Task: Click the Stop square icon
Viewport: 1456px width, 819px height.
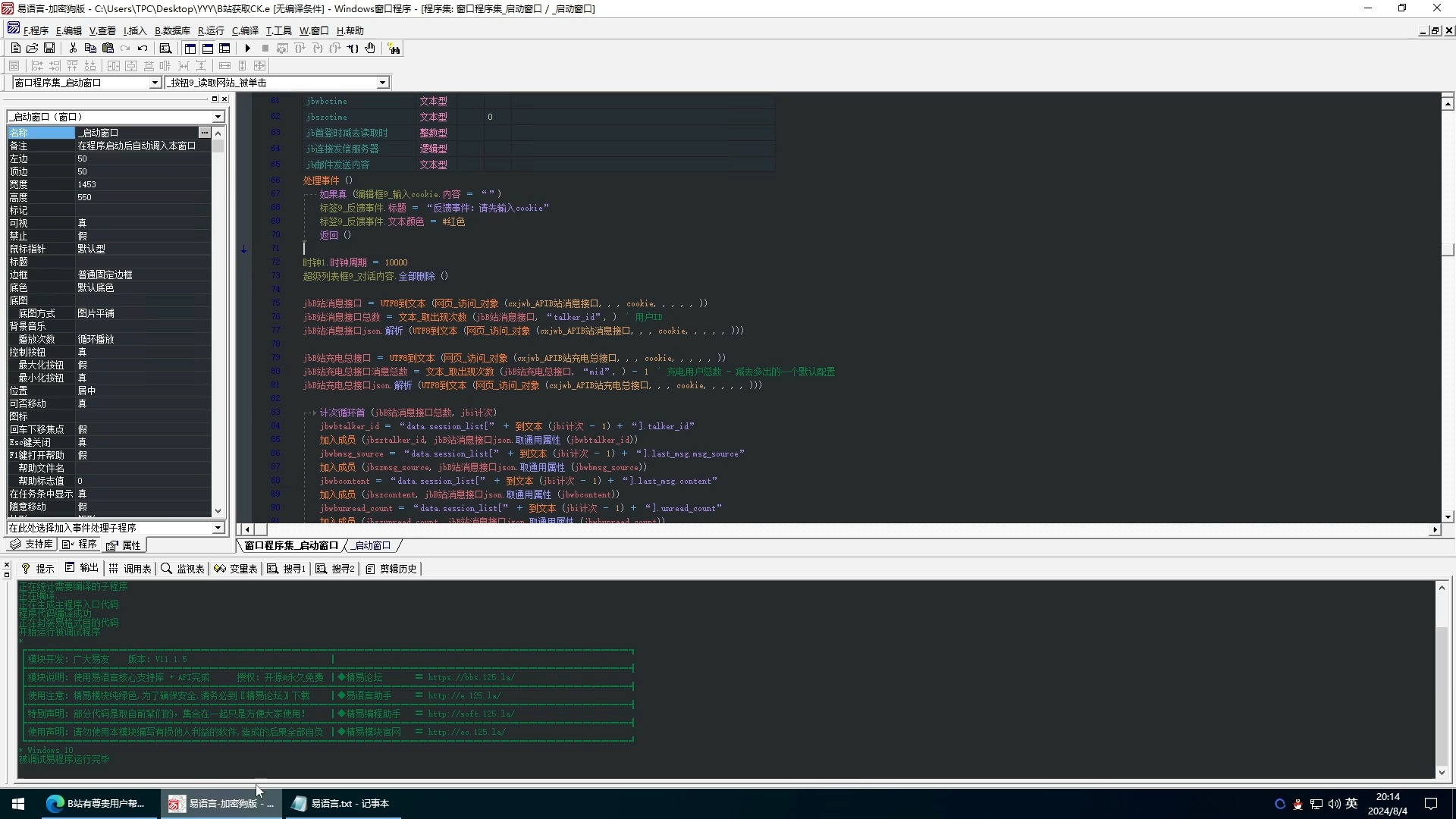Action: 265,49
